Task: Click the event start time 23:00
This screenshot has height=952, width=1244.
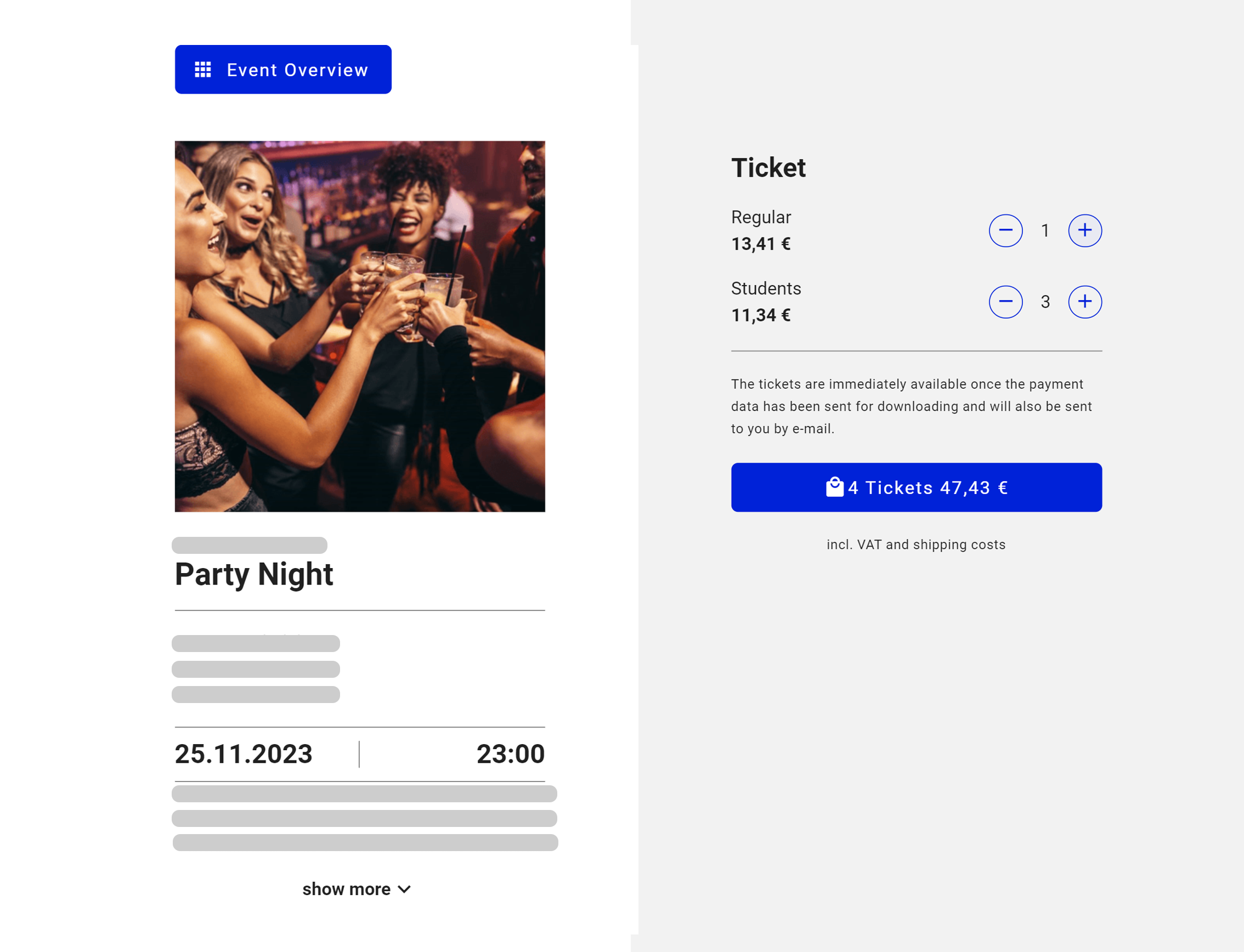Action: click(510, 754)
